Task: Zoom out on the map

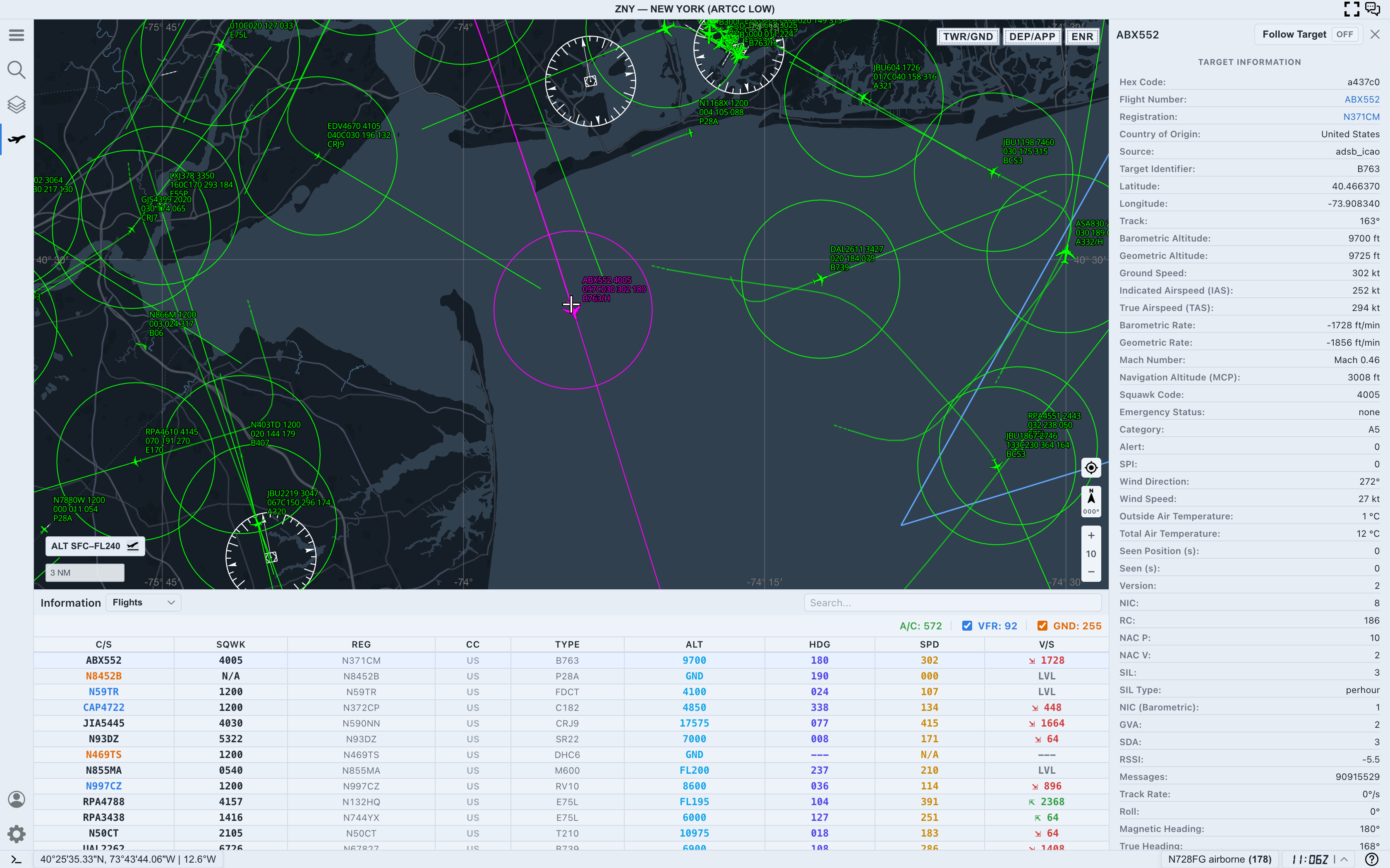Action: [x=1091, y=572]
